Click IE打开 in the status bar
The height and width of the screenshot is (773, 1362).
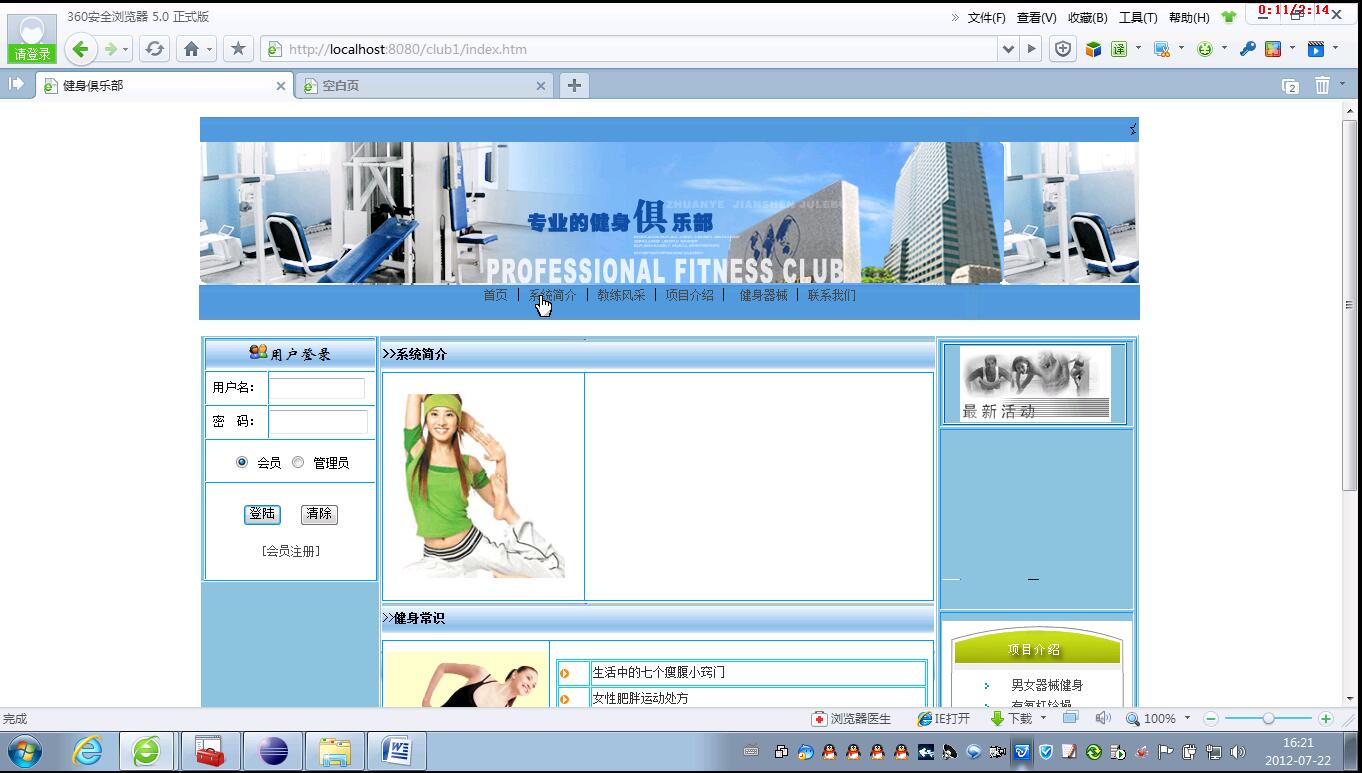(x=944, y=719)
